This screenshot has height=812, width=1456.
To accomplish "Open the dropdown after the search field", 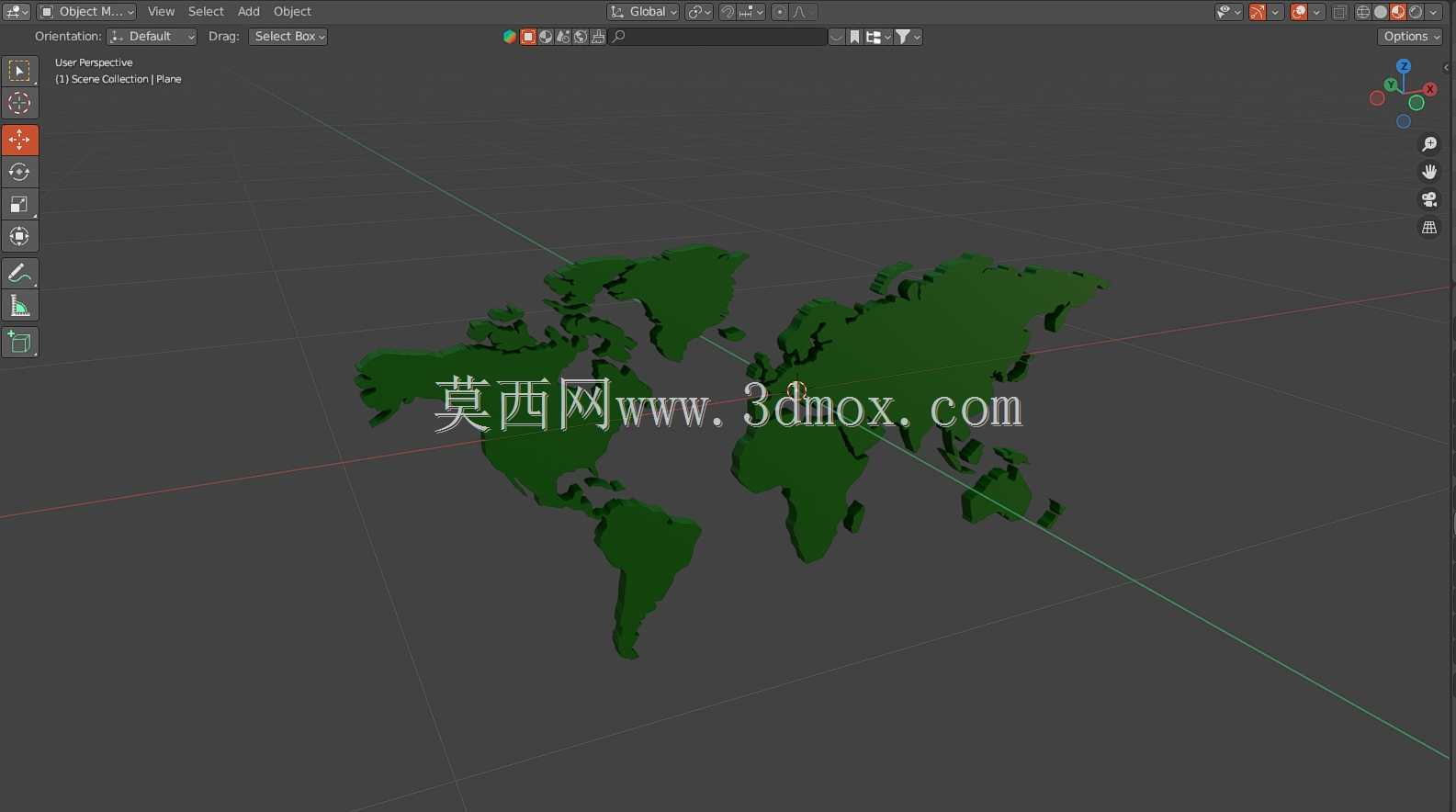I will click(837, 37).
